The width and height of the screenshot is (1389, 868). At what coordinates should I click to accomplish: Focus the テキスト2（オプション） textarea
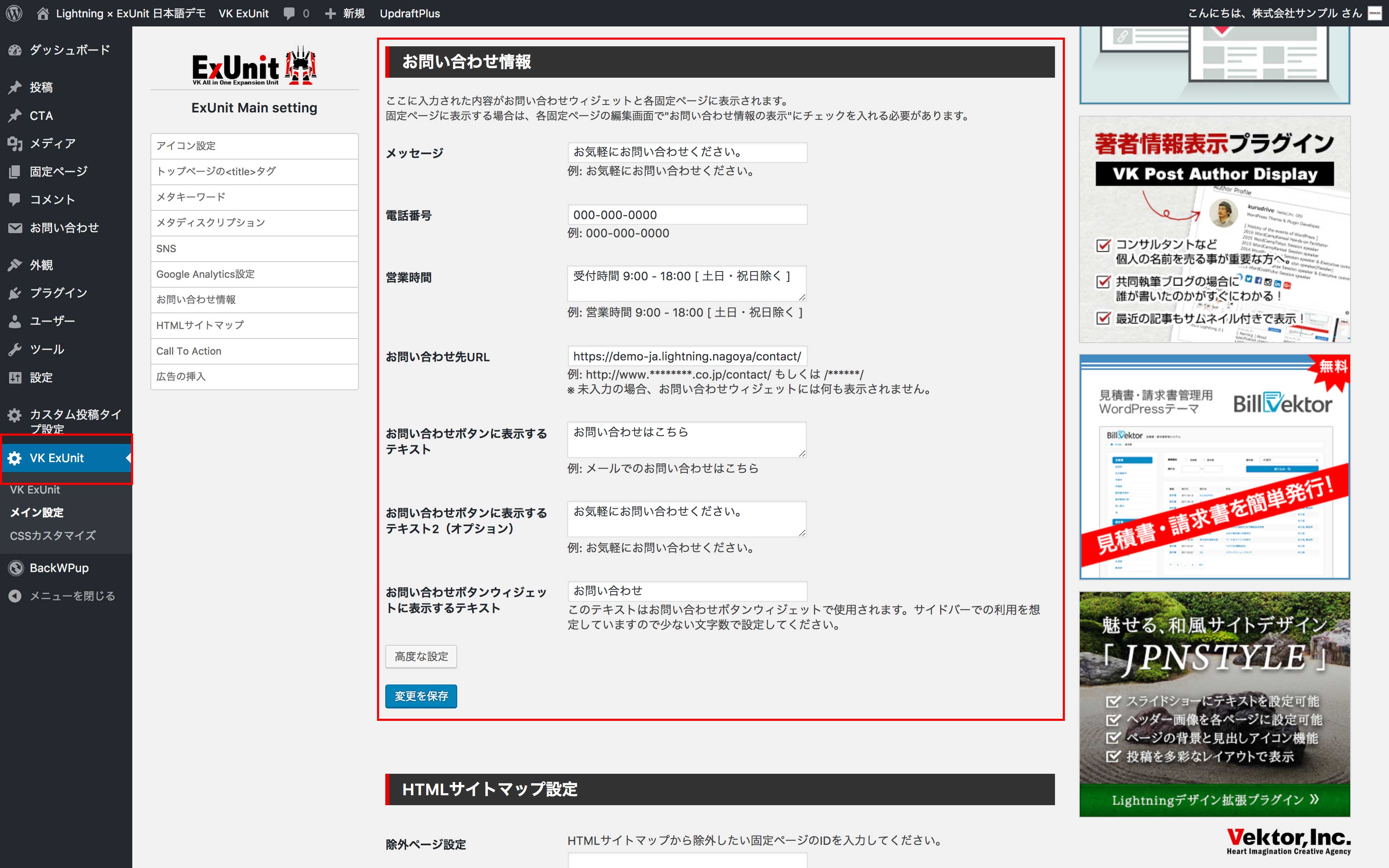[687, 519]
